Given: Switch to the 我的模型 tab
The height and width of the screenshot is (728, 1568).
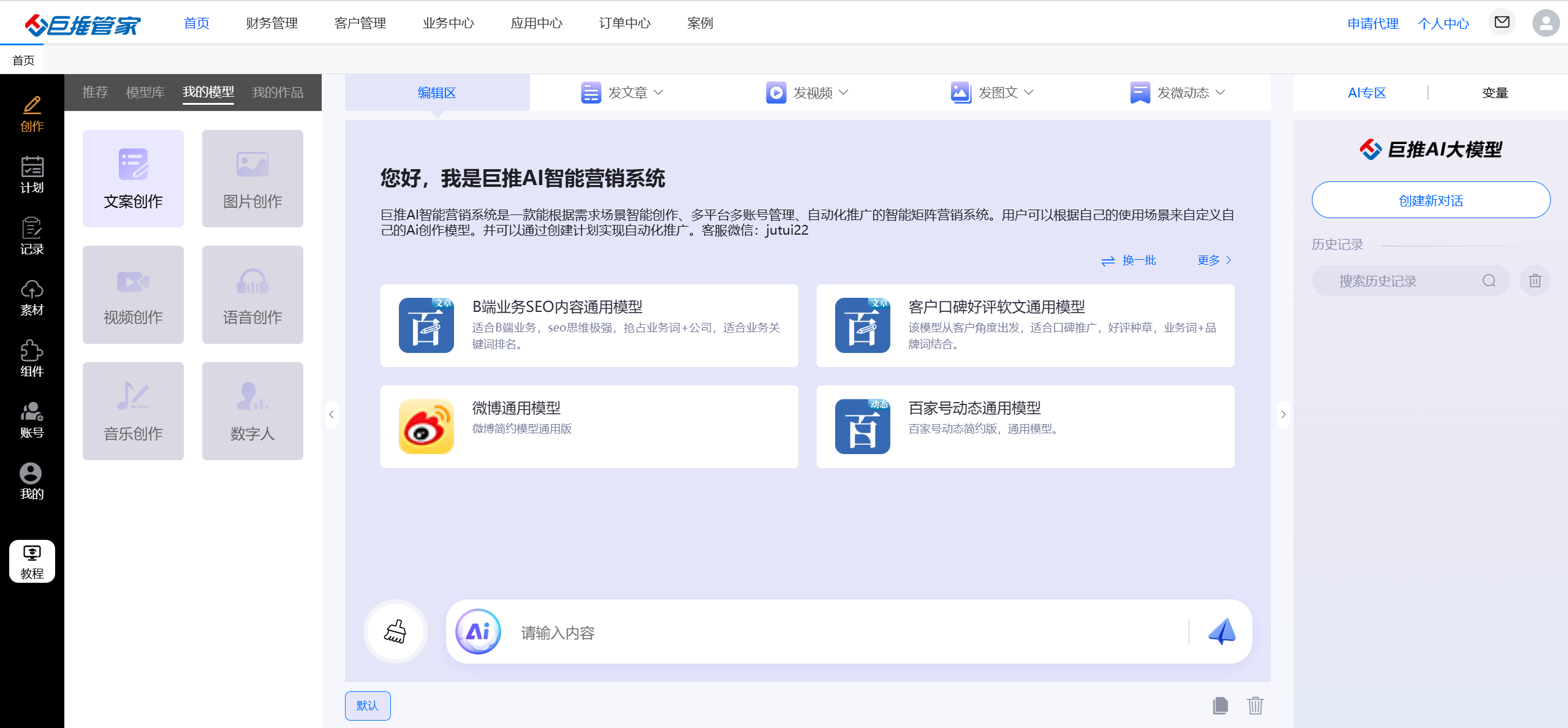Looking at the screenshot, I should [x=208, y=93].
